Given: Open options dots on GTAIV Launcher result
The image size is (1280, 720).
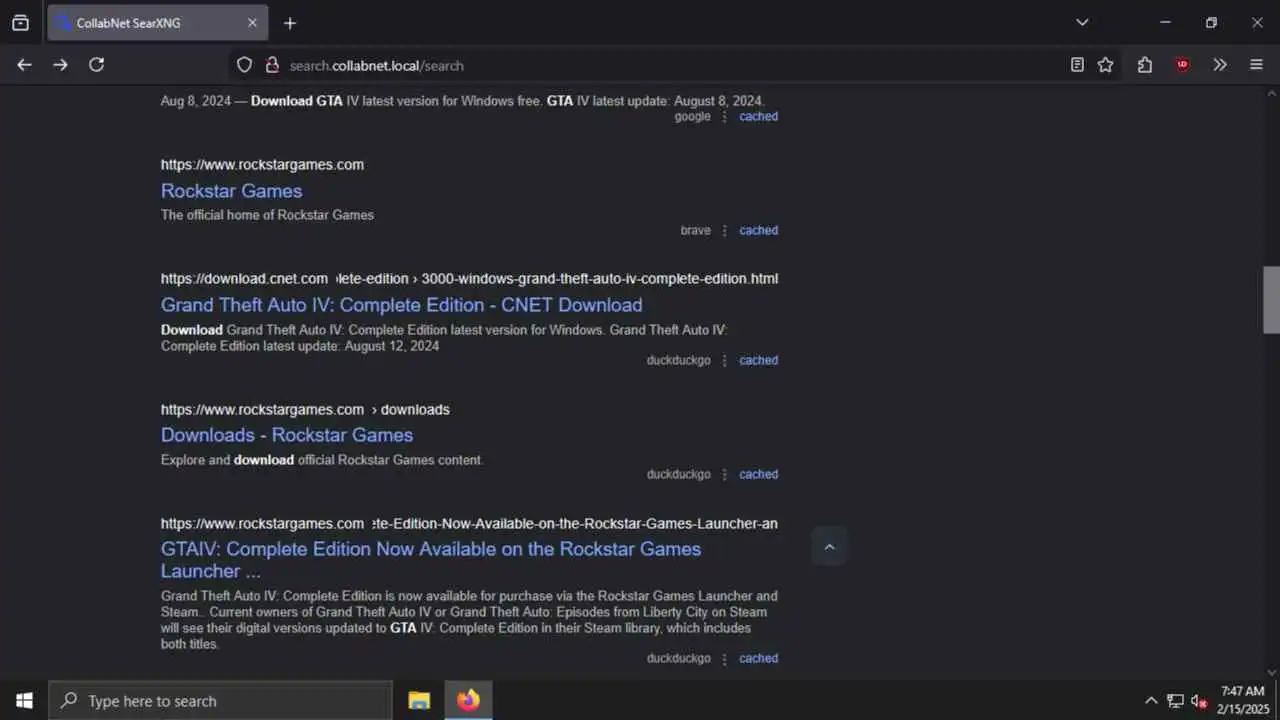Looking at the screenshot, I should [x=725, y=659].
